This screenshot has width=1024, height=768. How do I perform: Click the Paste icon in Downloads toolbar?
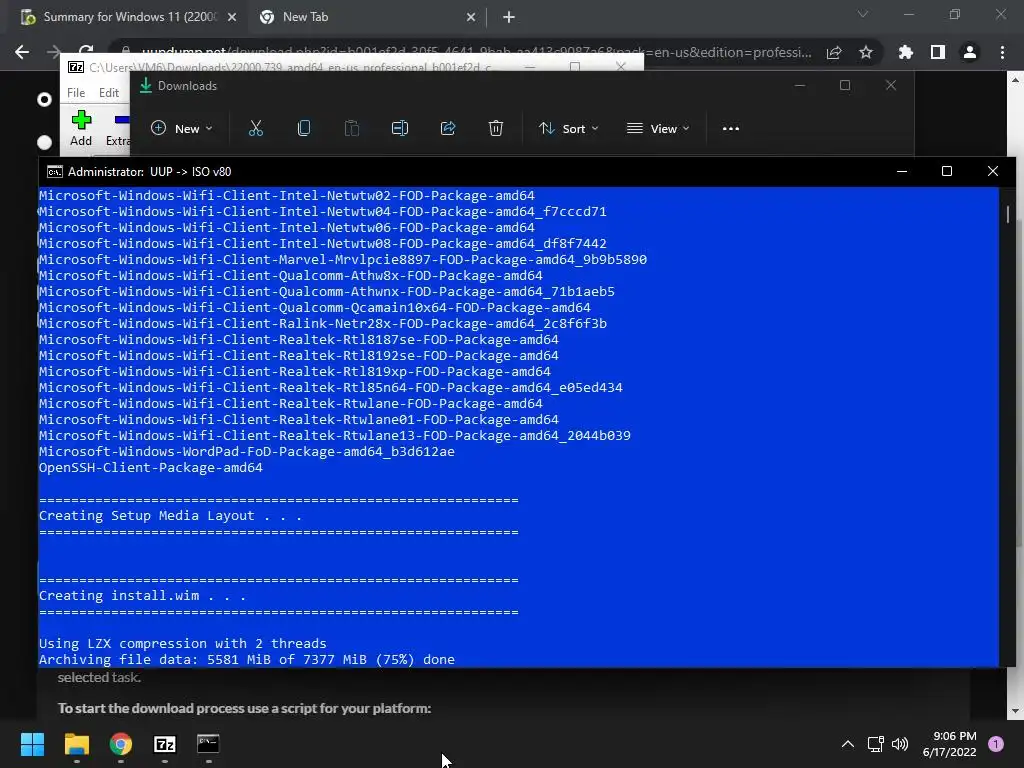click(351, 129)
